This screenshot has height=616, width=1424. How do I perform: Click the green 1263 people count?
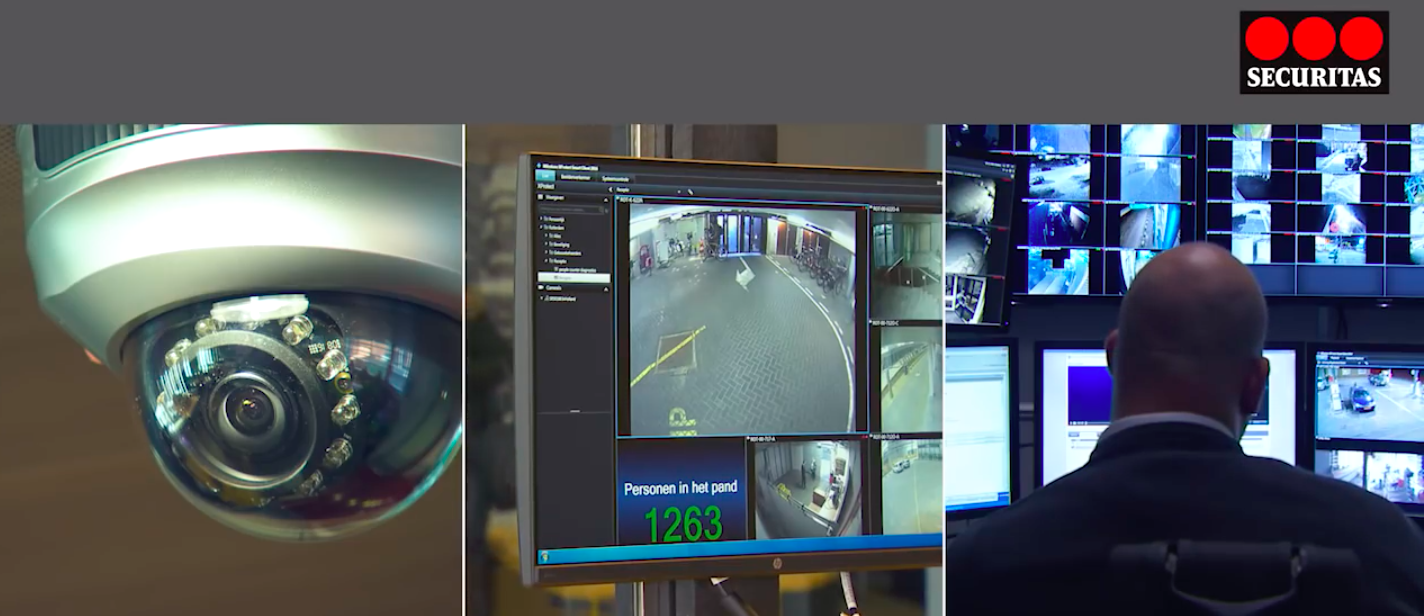coord(683,524)
